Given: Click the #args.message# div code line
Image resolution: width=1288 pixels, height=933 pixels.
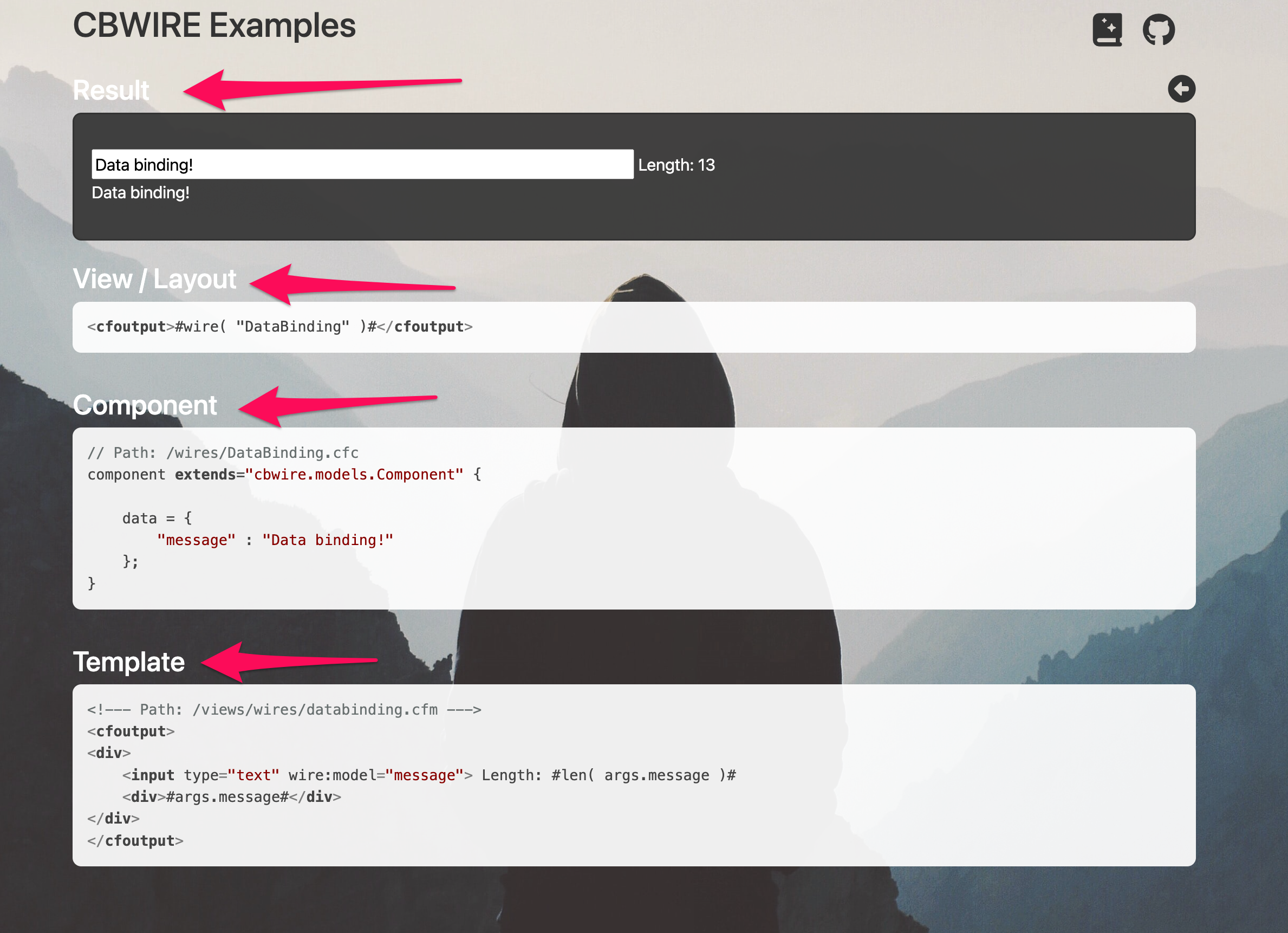Looking at the screenshot, I should 232,796.
